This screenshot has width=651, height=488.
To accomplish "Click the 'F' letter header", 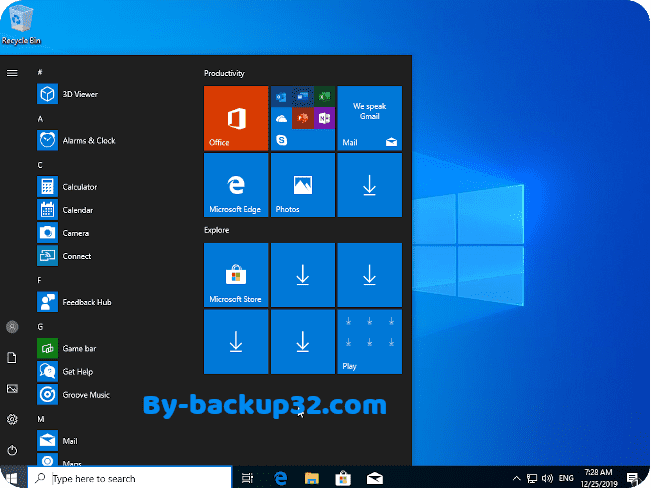I will pos(39,280).
